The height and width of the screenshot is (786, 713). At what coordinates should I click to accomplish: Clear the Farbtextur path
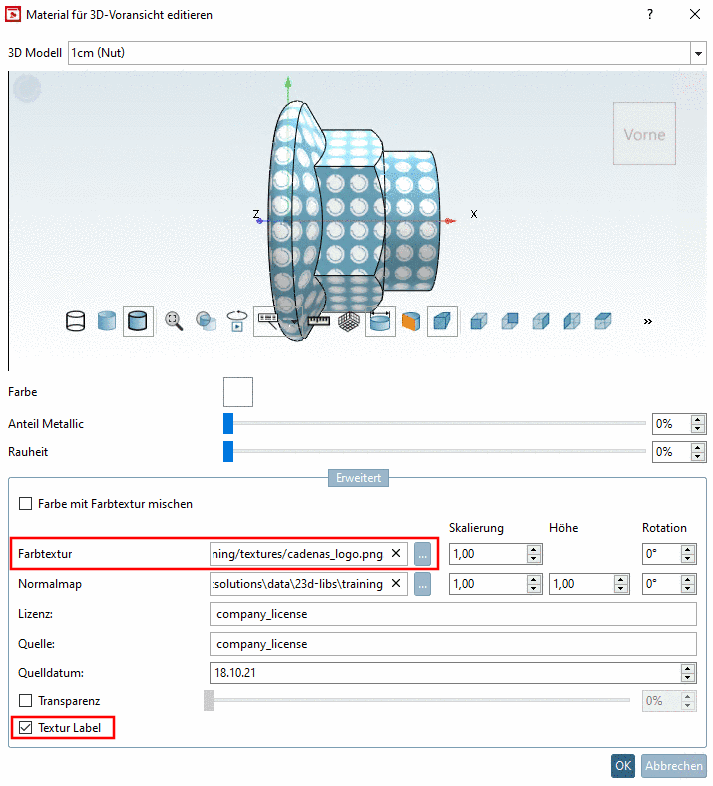click(396, 553)
